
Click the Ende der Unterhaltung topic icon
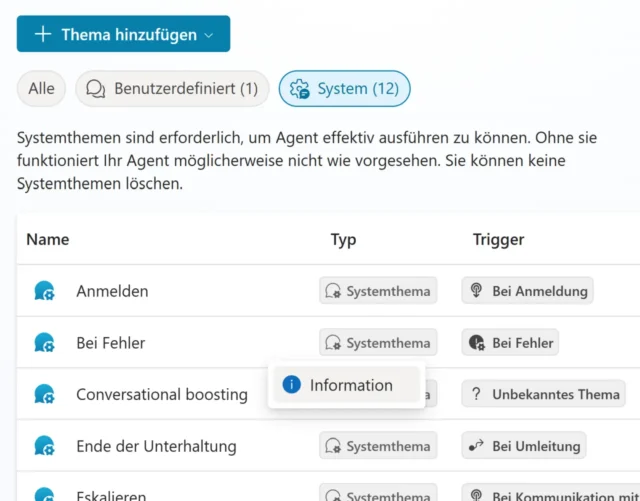point(44,445)
